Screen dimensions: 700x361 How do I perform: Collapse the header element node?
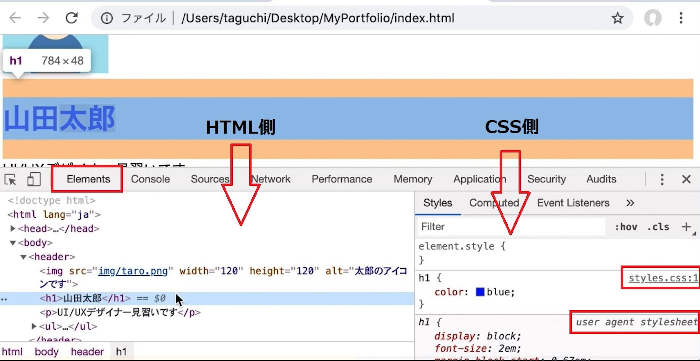[x=23, y=257]
